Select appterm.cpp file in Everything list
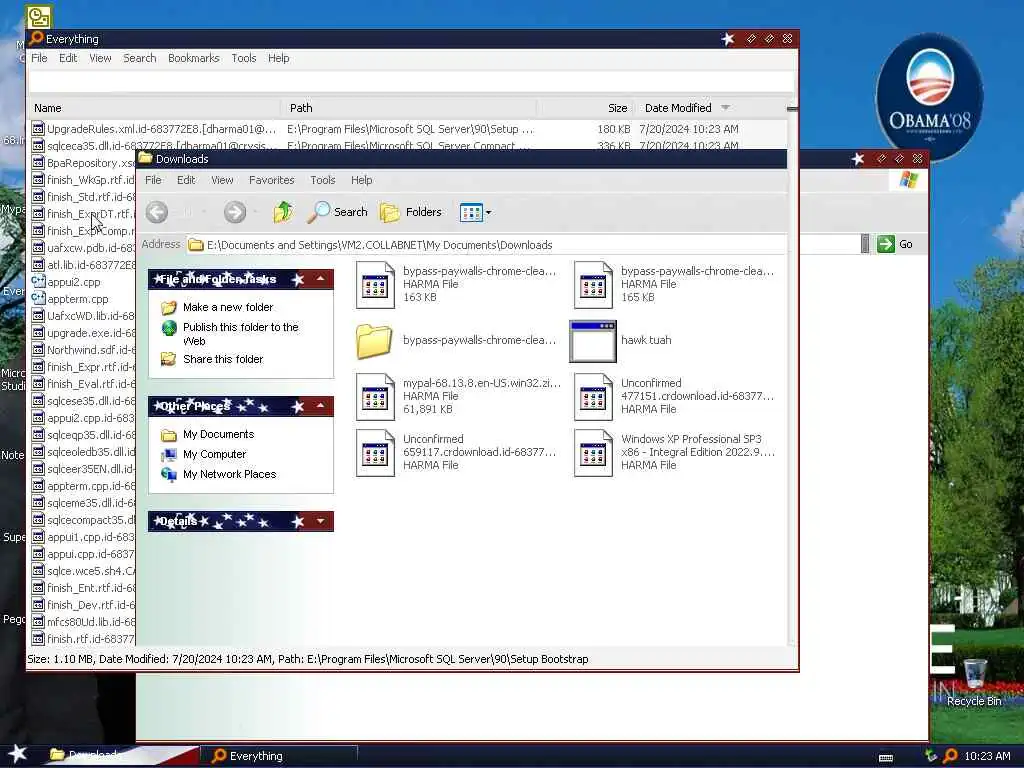This screenshot has width=1024, height=768. 78,299
